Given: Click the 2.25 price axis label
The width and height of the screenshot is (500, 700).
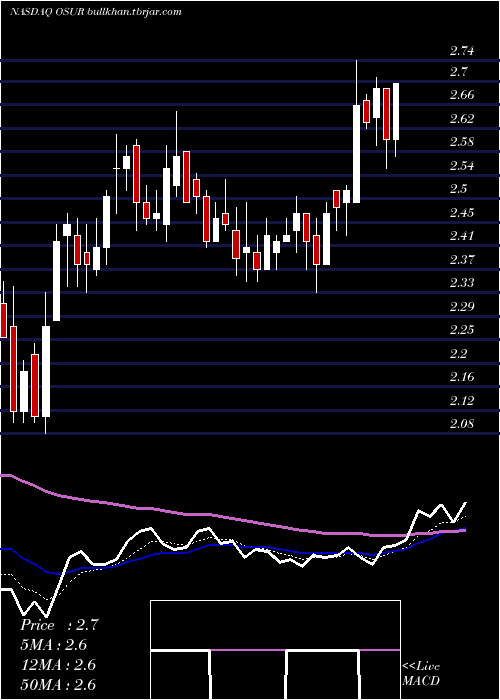Looking at the screenshot, I should click(x=462, y=330).
